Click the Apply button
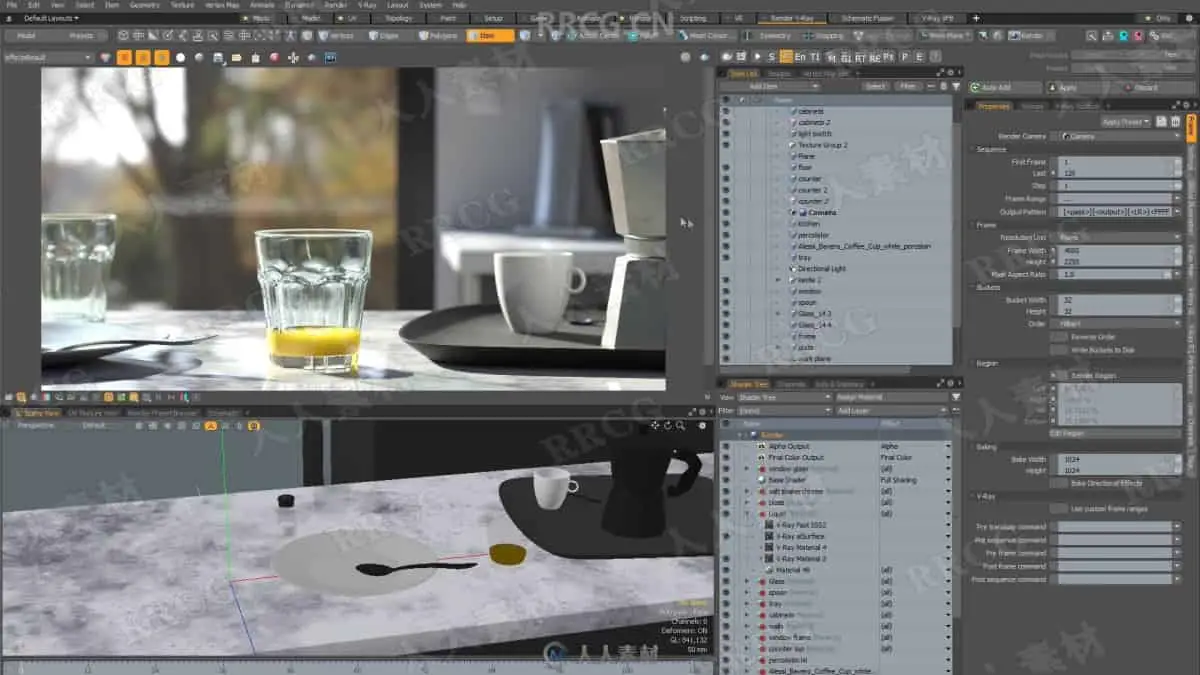The width and height of the screenshot is (1200, 675). tap(1067, 87)
